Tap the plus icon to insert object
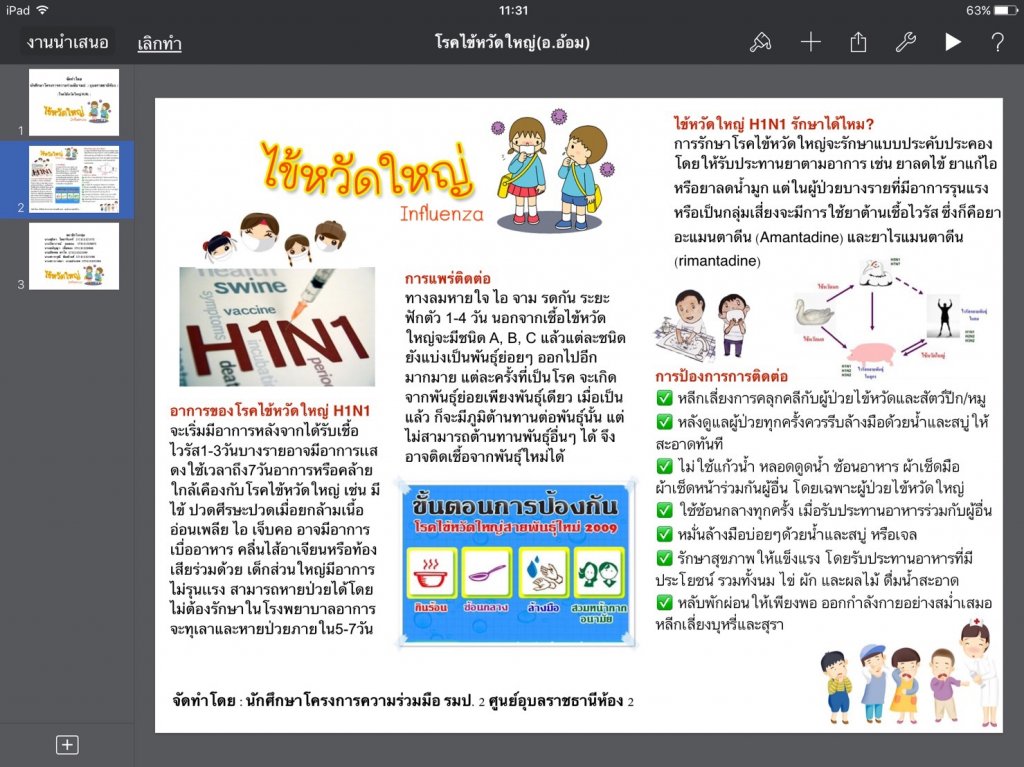This screenshot has width=1024, height=767. pyautogui.click(x=810, y=42)
